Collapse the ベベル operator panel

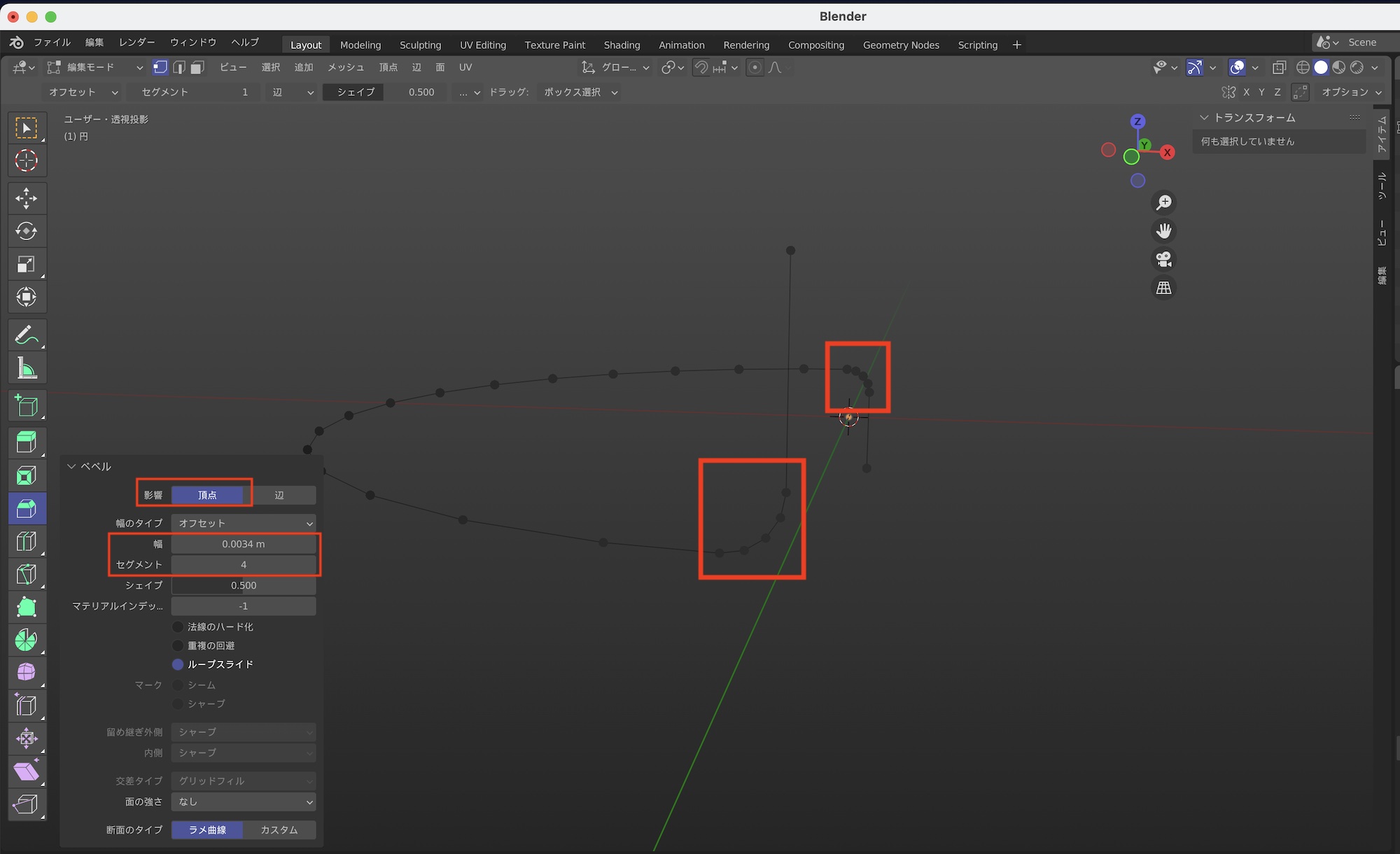(x=71, y=466)
